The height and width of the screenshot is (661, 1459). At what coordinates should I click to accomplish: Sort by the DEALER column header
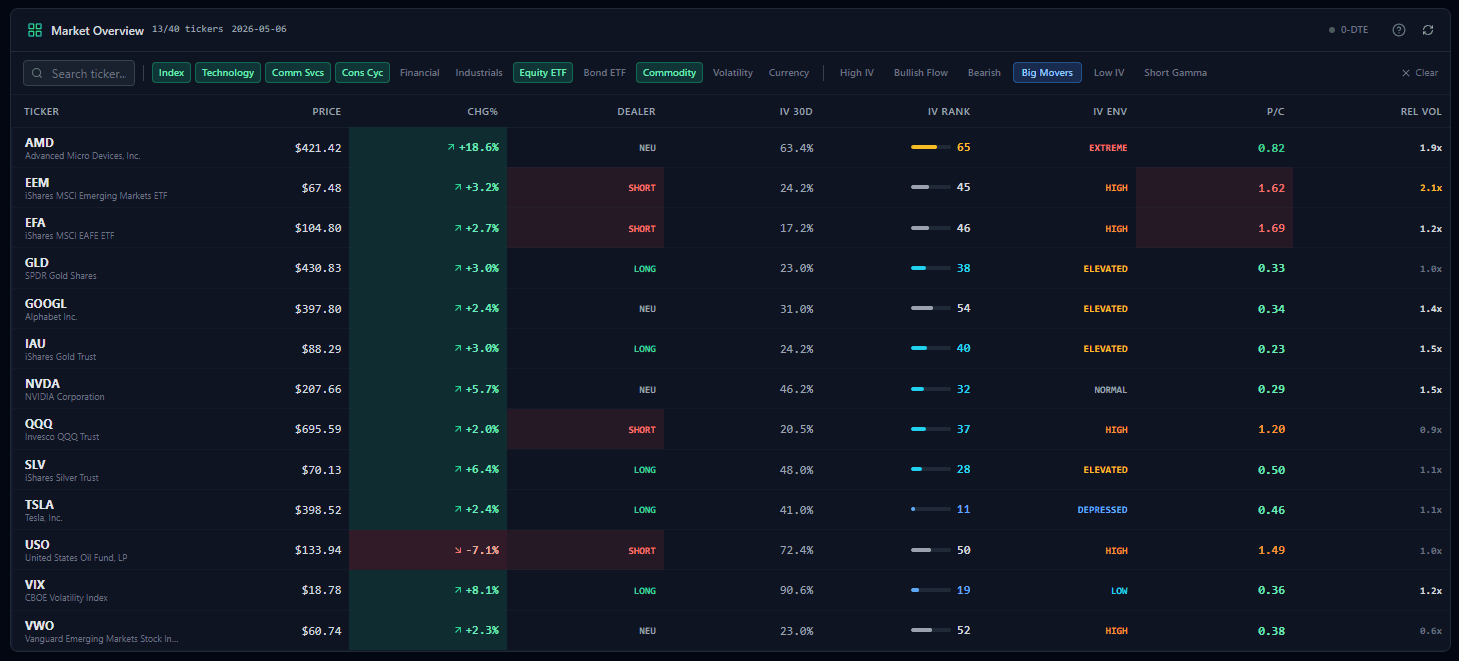tap(636, 112)
